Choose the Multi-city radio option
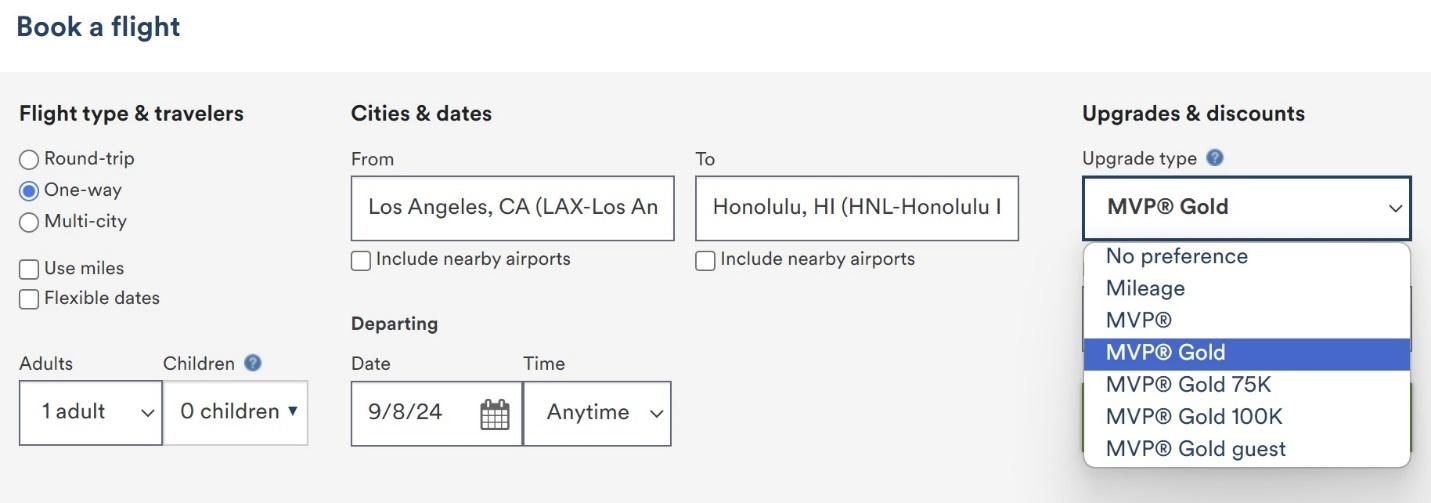The height and width of the screenshot is (503, 1431). coord(29,222)
